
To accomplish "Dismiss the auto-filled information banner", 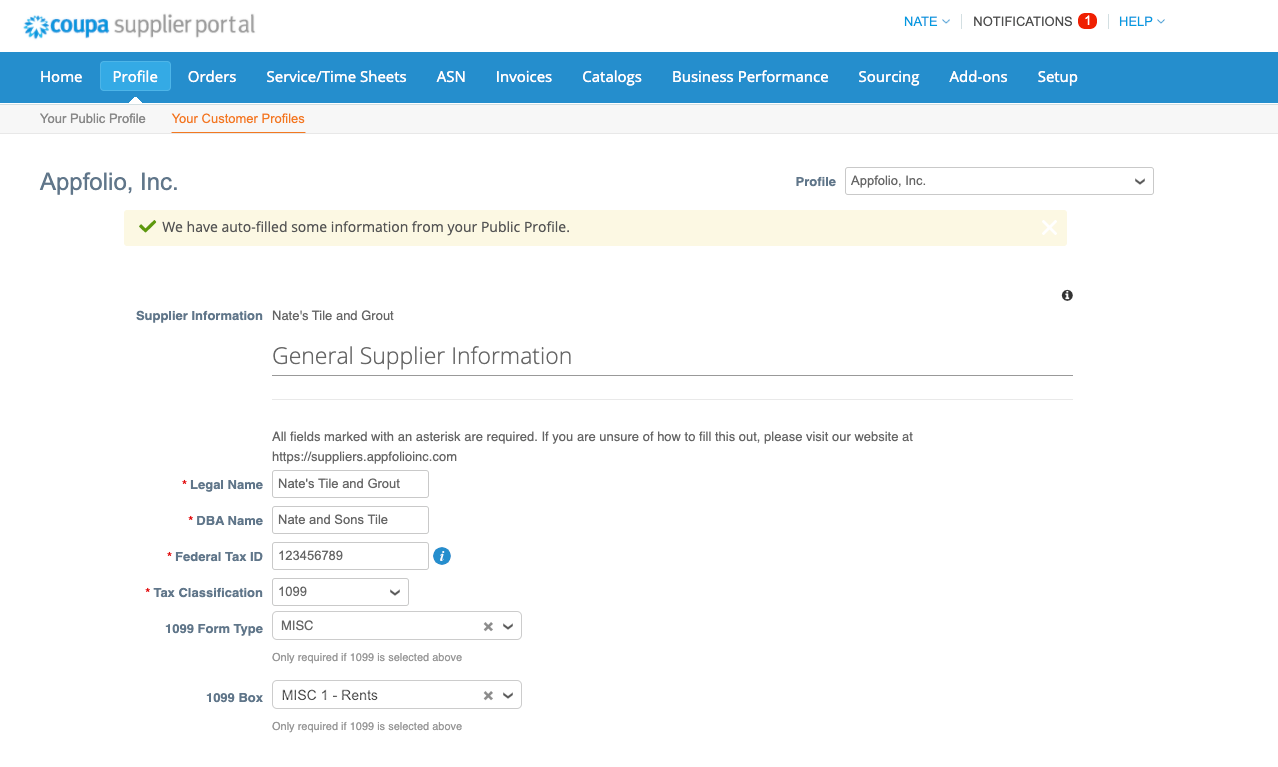I will [x=1048, y=227].
